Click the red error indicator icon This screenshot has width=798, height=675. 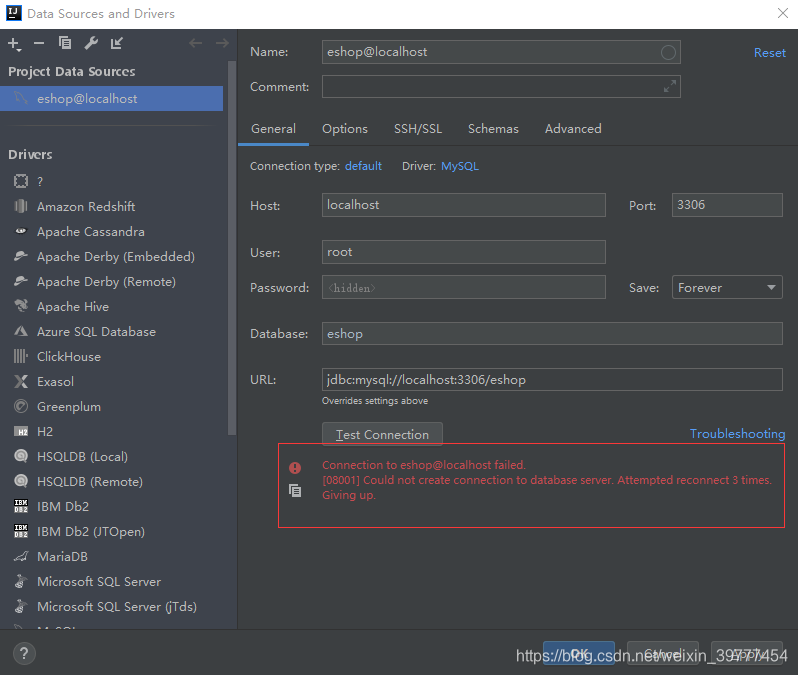point(295,467)
